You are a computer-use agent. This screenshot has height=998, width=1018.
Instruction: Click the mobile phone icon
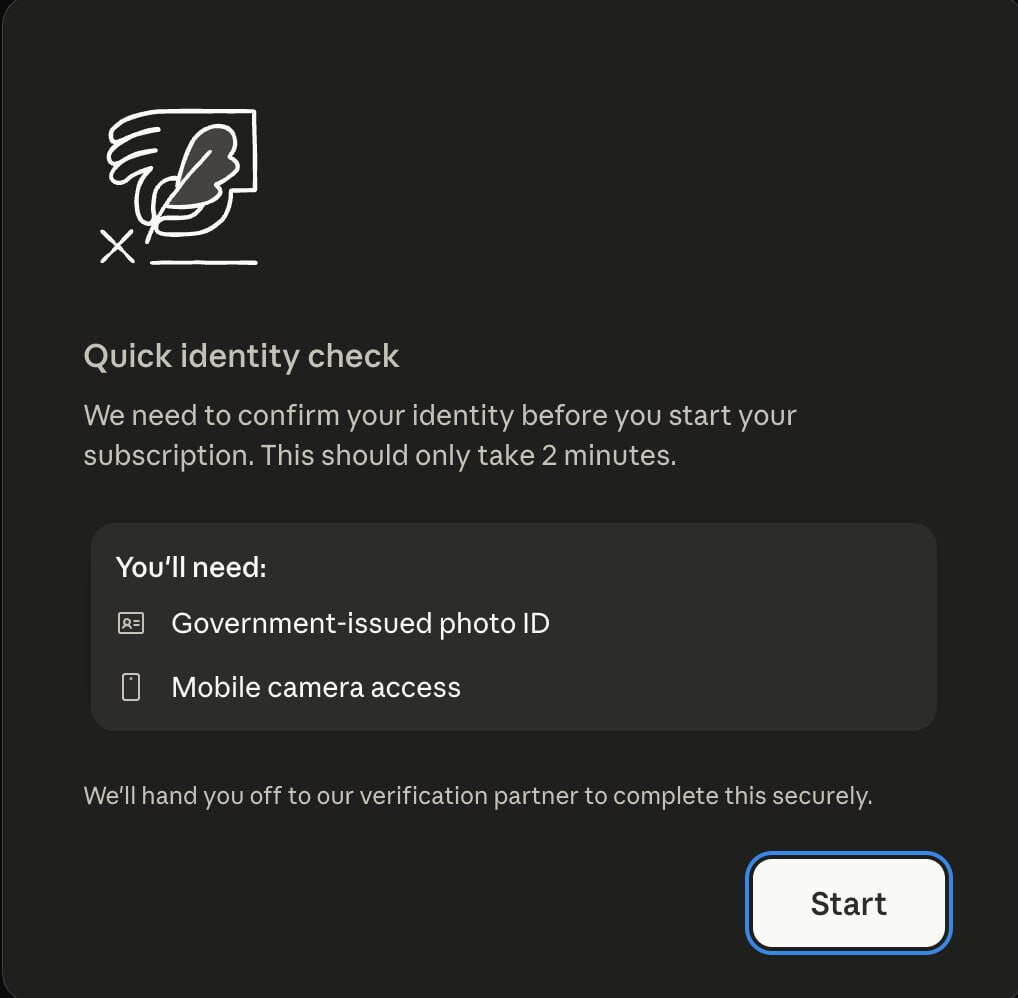click(x=130, y=687)
